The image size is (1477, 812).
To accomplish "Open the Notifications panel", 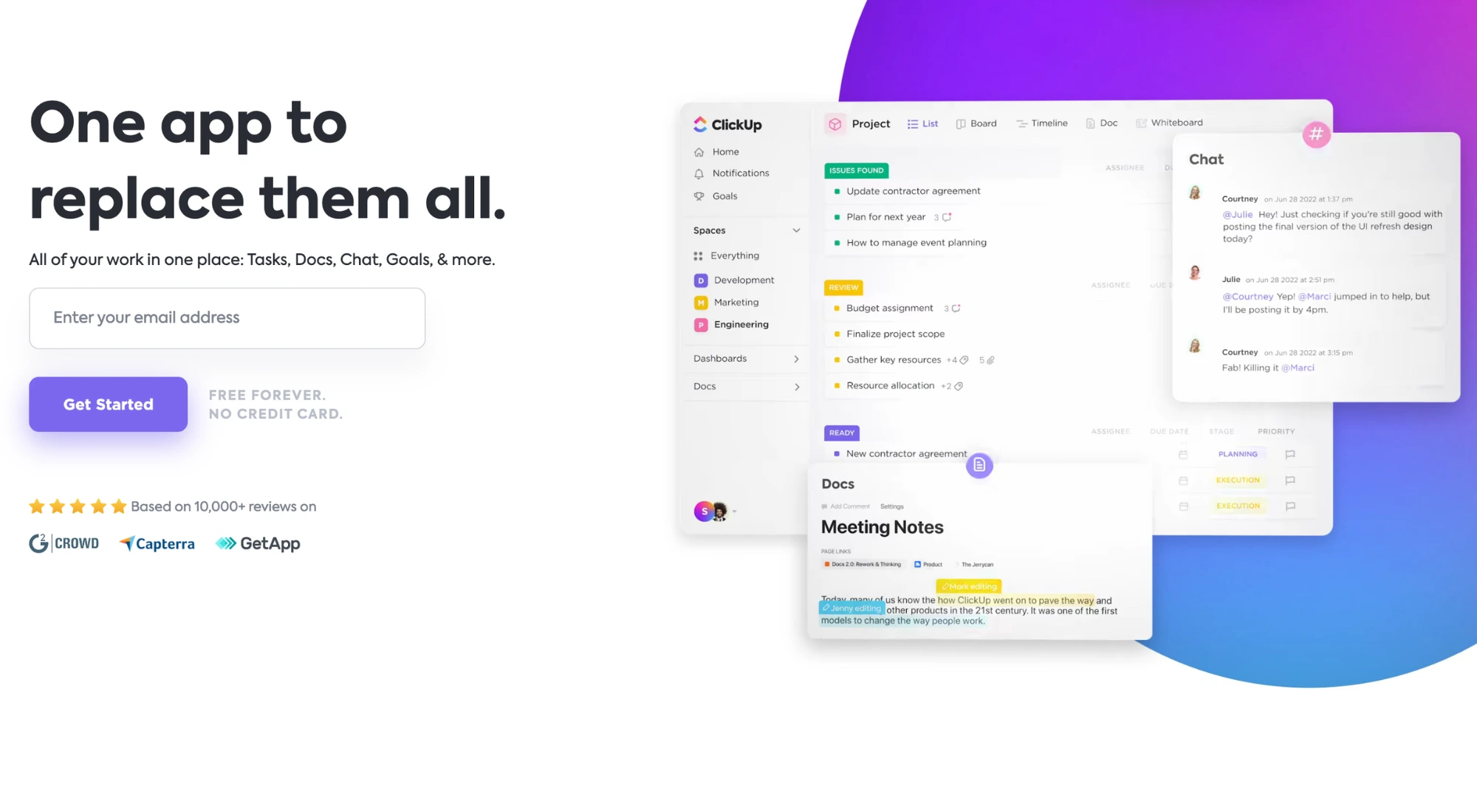I will tap(739, 173).
